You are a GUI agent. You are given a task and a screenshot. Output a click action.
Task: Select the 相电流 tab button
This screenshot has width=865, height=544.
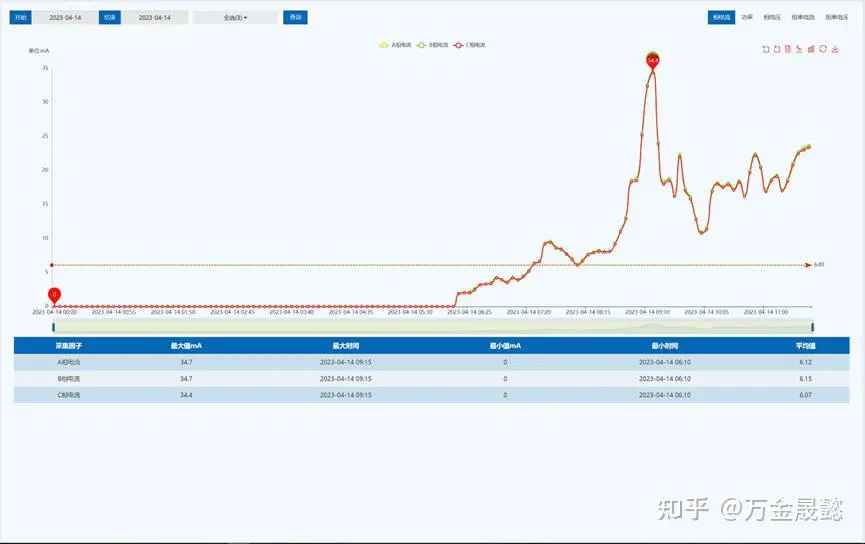pyautogui.click(x=721, y=18)
